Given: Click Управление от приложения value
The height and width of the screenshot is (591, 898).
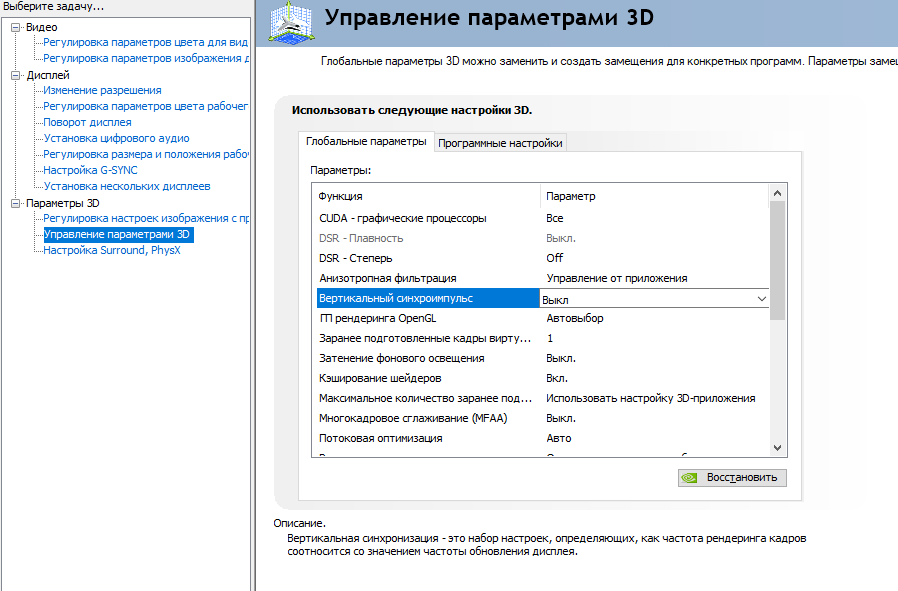Looking at the screenshot, I should pos(617,278).
